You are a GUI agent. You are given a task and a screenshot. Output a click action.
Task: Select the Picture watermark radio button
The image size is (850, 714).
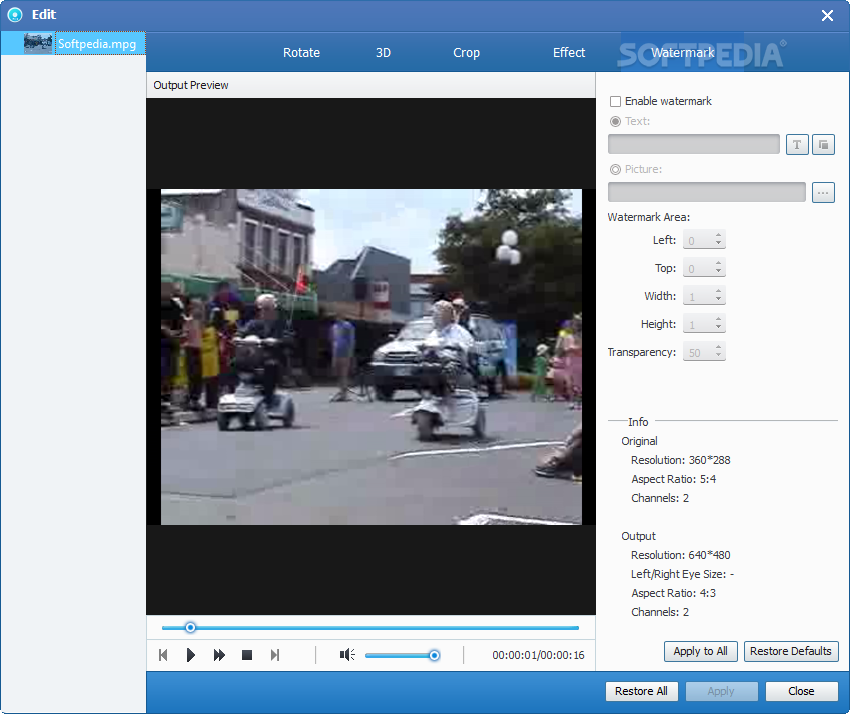tap(616, 170)
